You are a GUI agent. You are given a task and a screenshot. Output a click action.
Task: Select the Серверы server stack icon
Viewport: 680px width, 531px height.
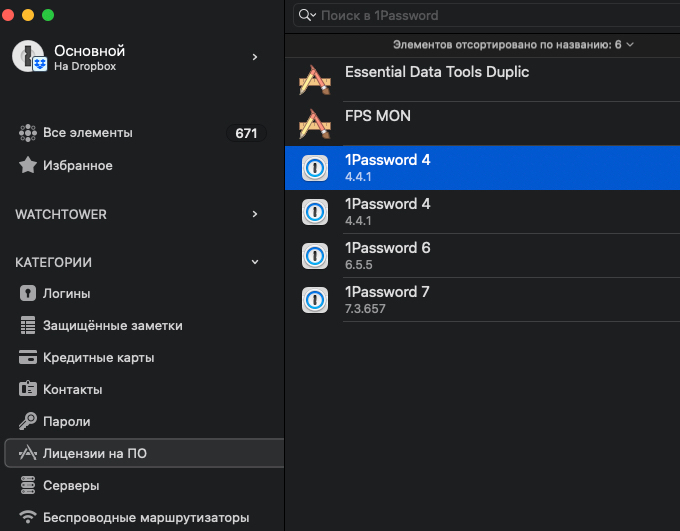28,485
